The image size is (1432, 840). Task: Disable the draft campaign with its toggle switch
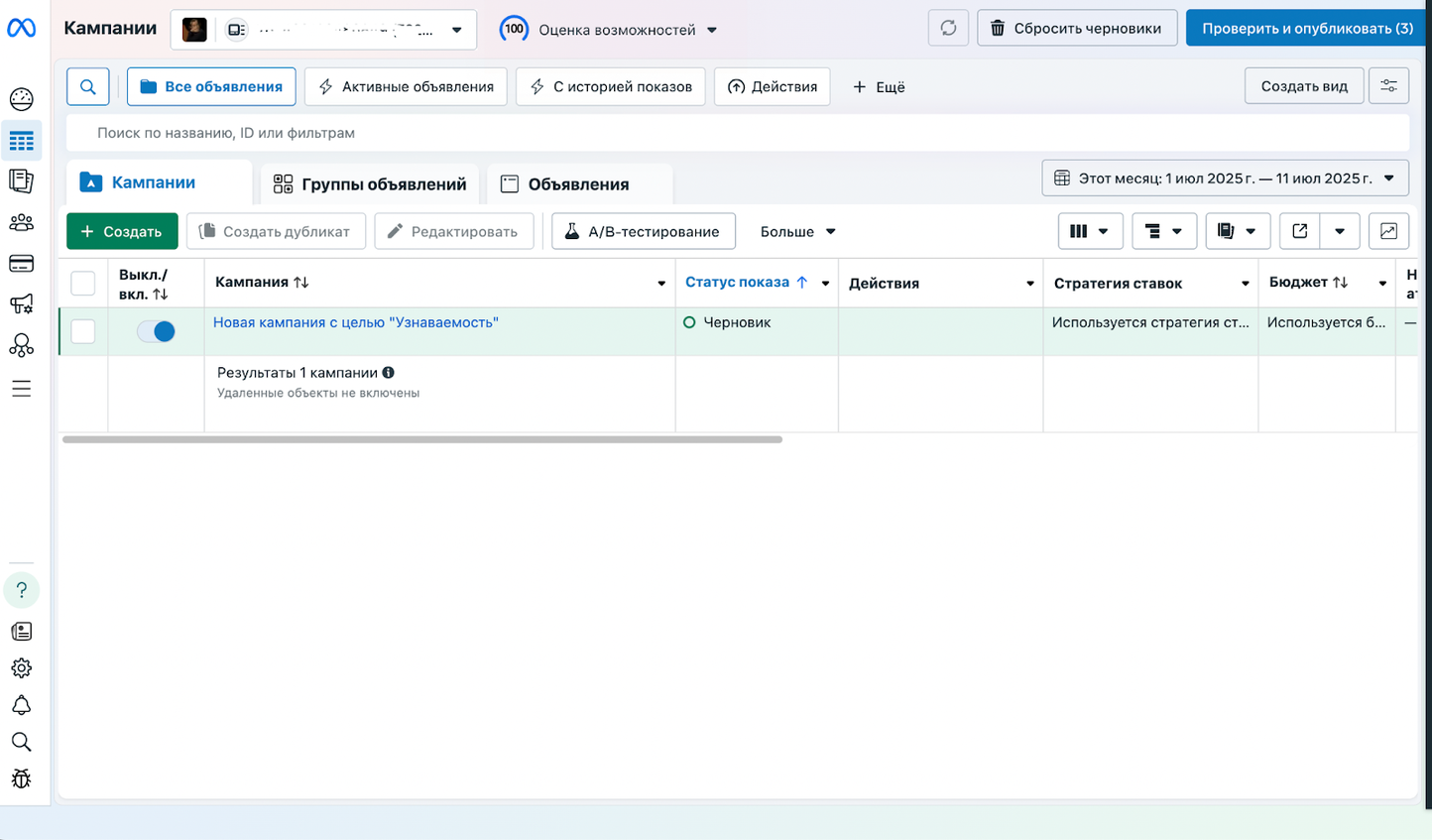[x=156, y=330]
